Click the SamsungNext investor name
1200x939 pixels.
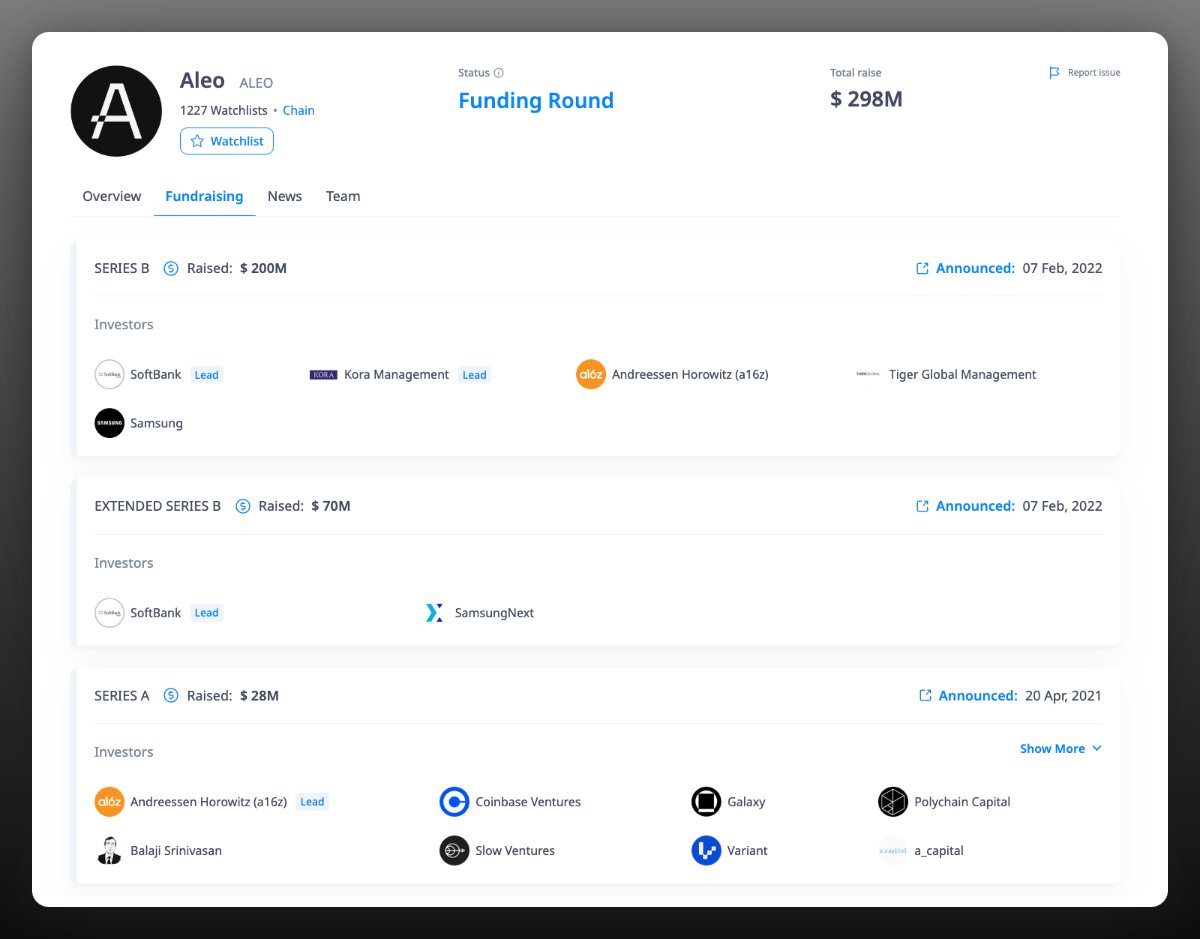pos(494,612)
